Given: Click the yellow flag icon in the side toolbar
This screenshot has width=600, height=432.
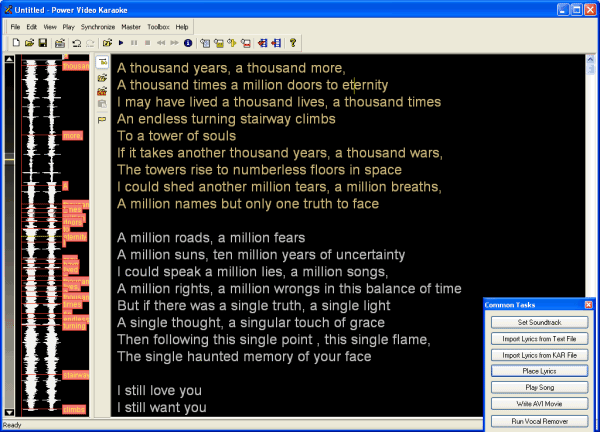Looking at the screenshot, I should (x=102, y=120).
